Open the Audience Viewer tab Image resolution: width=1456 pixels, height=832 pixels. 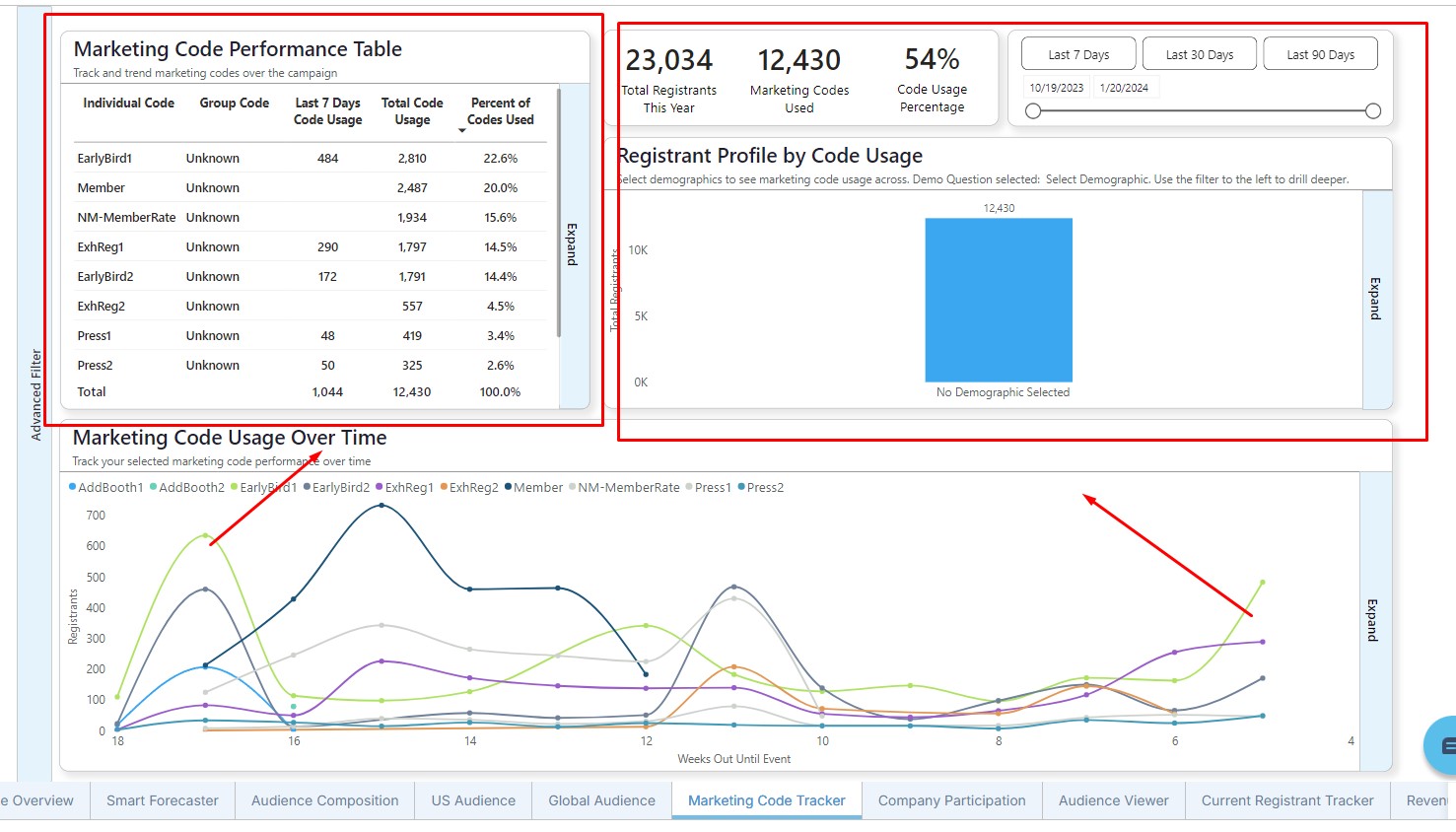tap(1114, 800)
